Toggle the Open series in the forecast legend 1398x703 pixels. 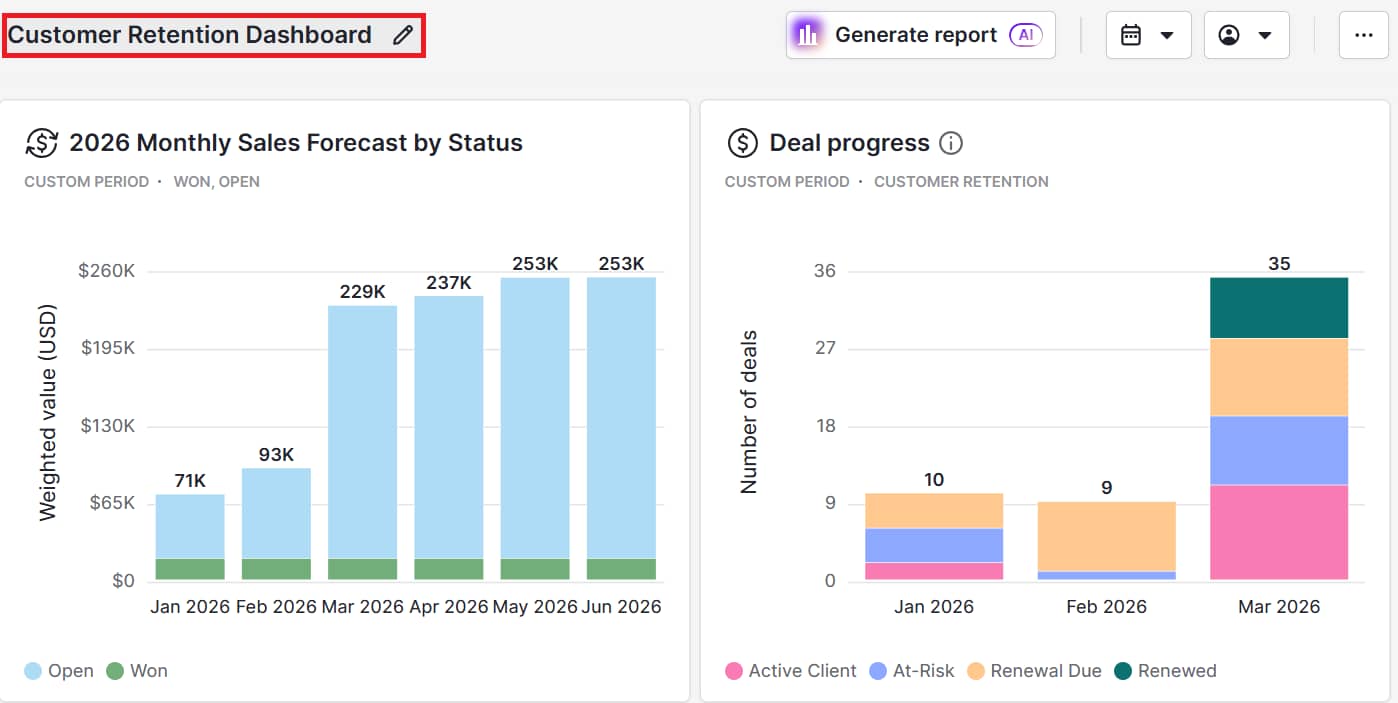[59, 670]
